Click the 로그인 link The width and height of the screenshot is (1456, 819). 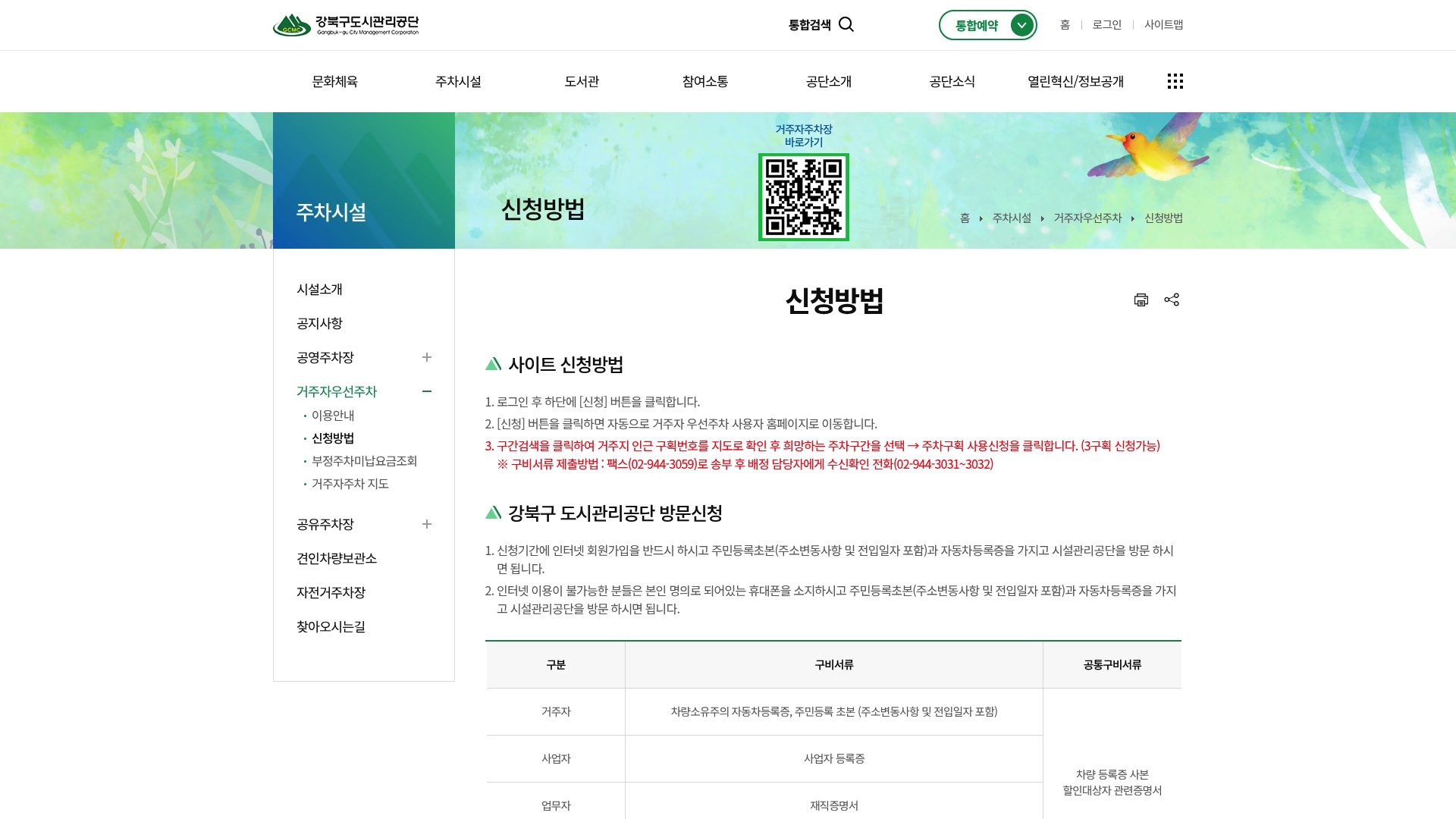click(1107, 25)
